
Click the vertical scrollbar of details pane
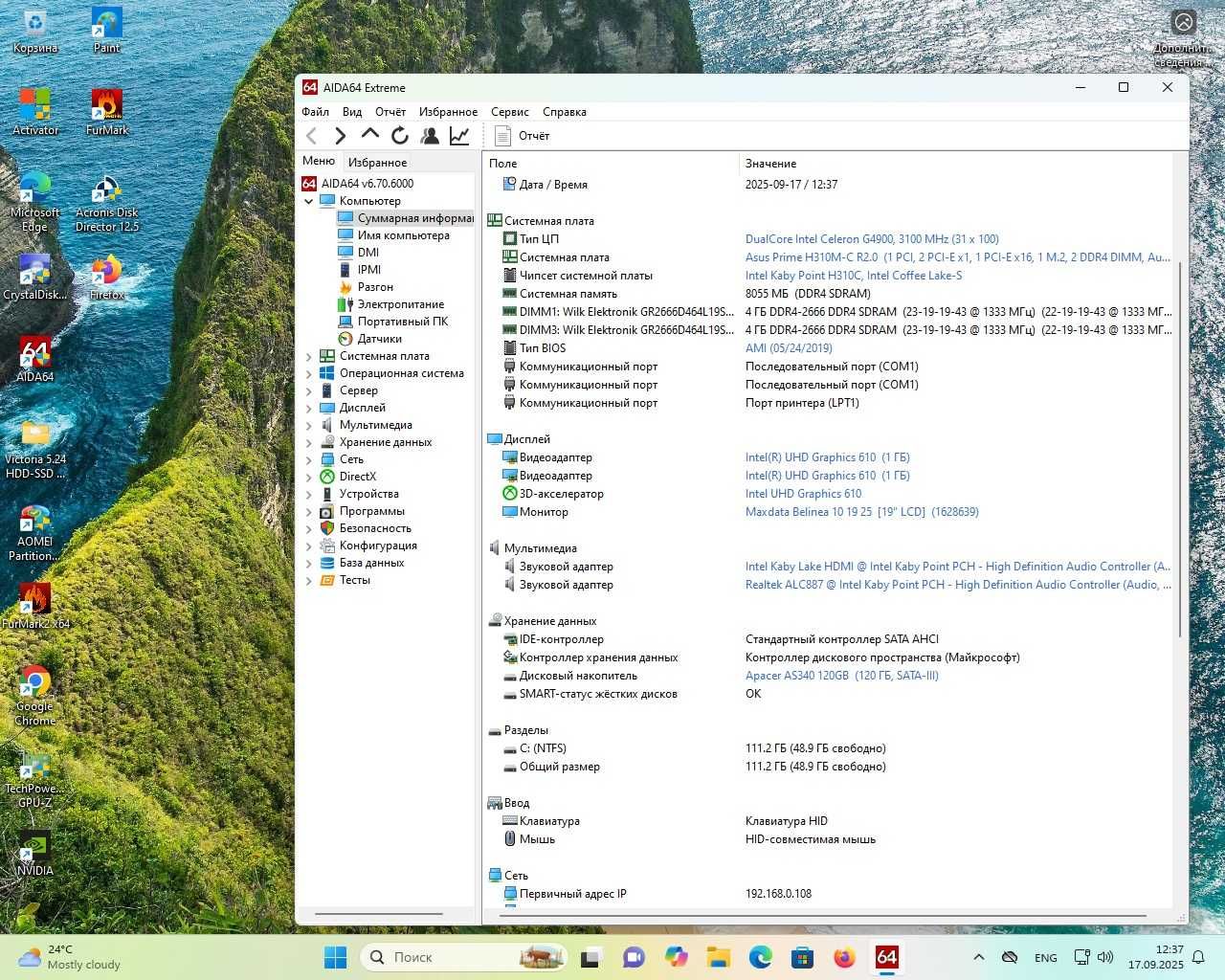point(1180,450)
